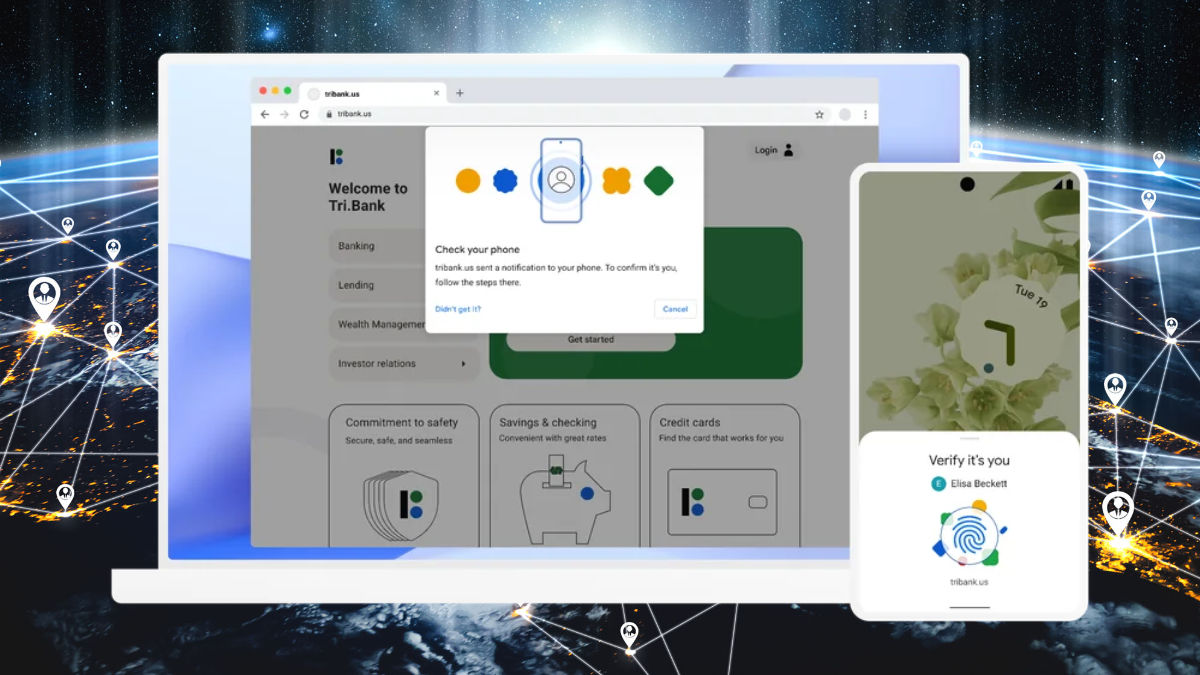Viewport: 1200px width, 675px height.
Task: Open the Chrome three-dot menu icon
Action: tap(865, 114)
